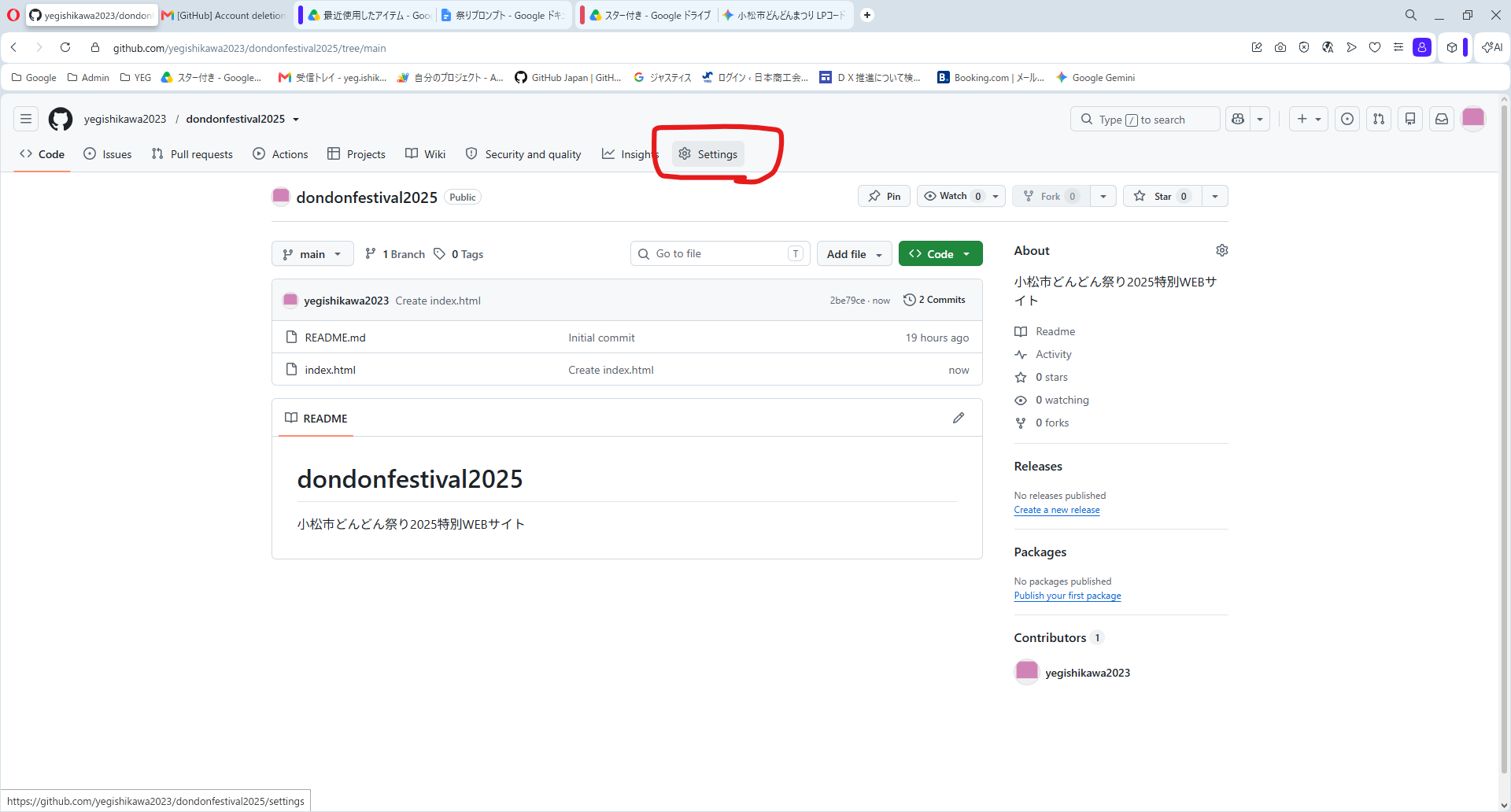Open your pull requests icon
This screenshot has width=1511, height=812.
1379,119
